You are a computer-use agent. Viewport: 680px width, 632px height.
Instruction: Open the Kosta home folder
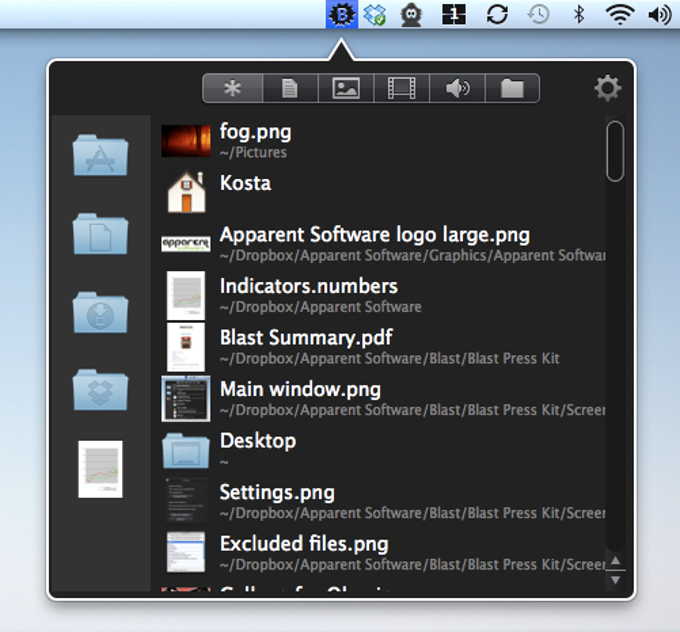click(245, 183)
